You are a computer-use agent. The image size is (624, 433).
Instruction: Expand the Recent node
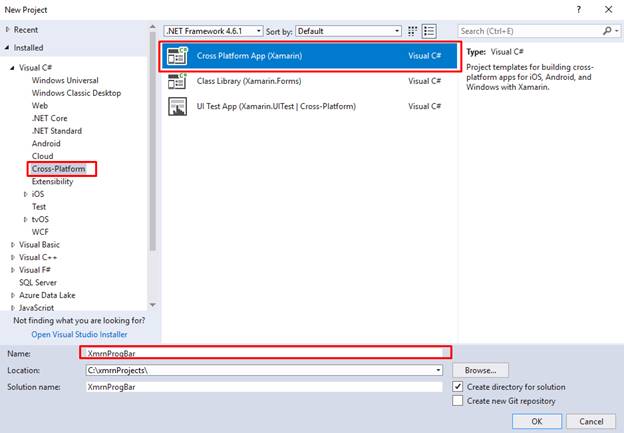[x=8, y=30]
